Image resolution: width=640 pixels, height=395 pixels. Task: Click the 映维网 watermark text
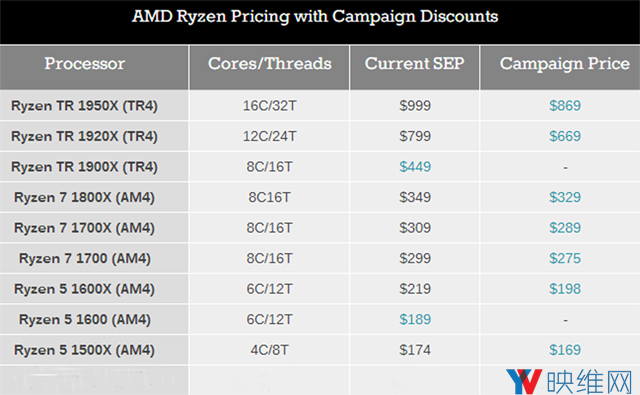coord(589,382)
